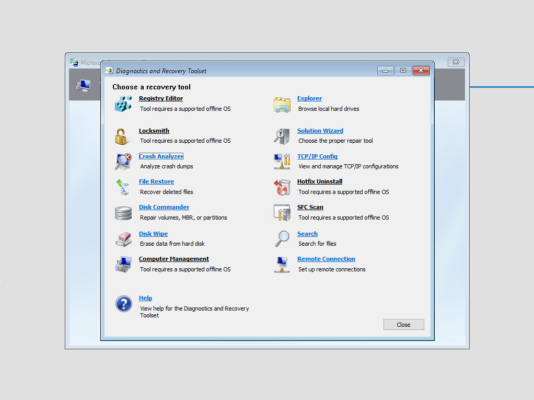Click the Close button at bottom right
This screenshot has height=400, width=534.
(x=404, y=324)
